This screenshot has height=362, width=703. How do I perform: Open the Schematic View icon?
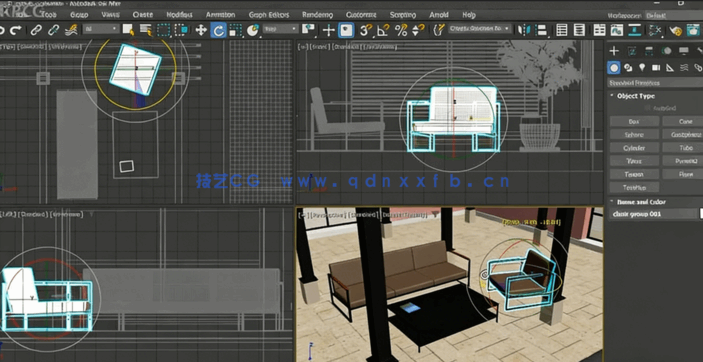tap(634, 30)
